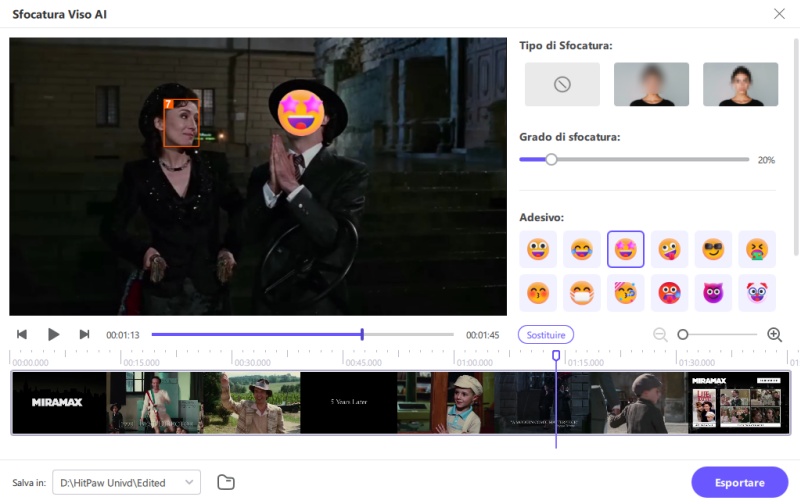This screenshot has height=504, width=800.
Task: Click the Esportare button
Action: click(x=739, y=482)
